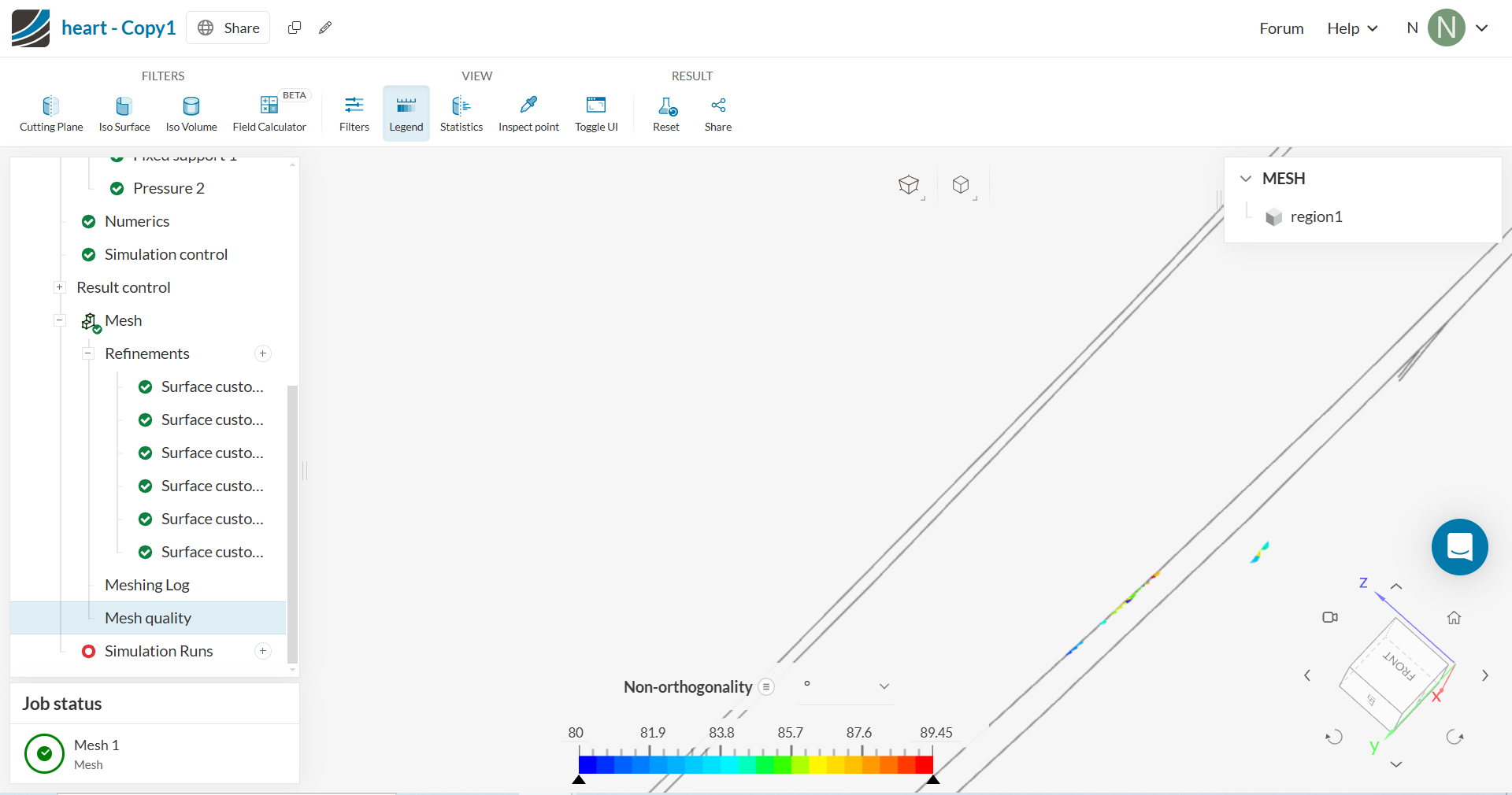Image resolution: width=1512 pixels, height=795 pixels.
Task: Click the heart - Copy1 project title
Action: point(118,28)
